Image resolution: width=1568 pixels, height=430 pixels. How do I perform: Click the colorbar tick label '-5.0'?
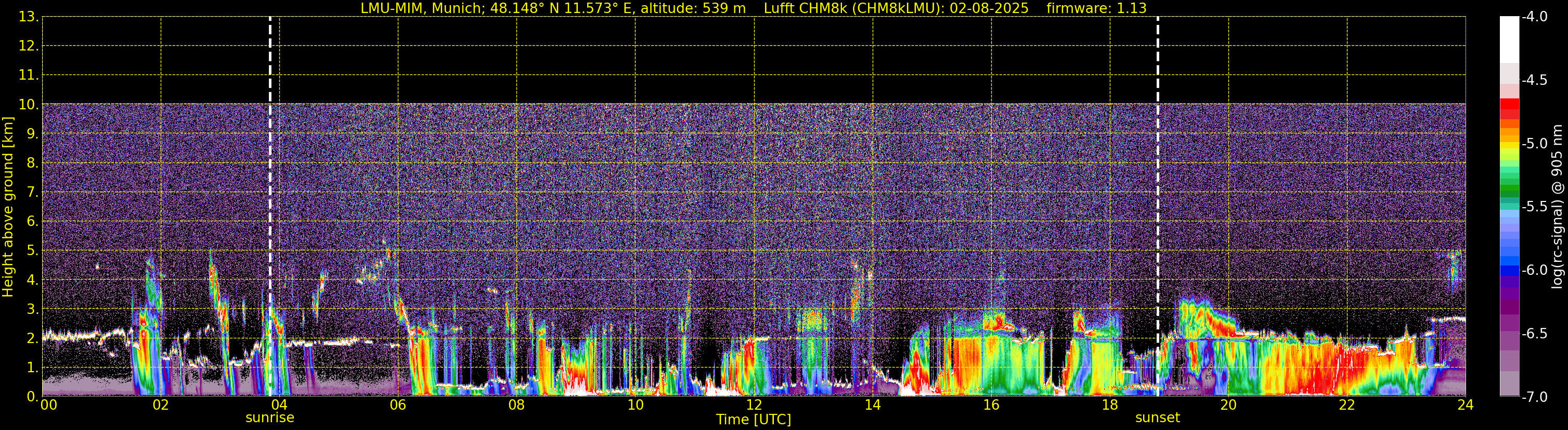[1535, 143]
